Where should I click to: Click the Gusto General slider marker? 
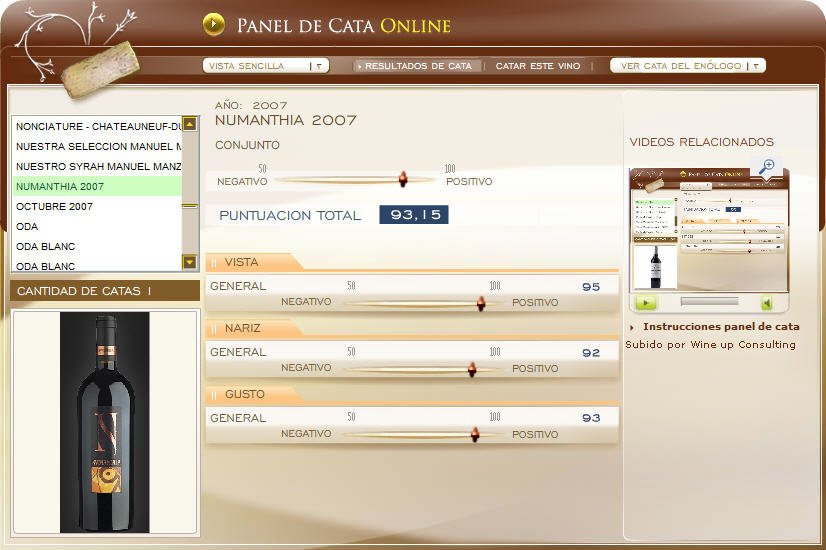coord(475,435)
